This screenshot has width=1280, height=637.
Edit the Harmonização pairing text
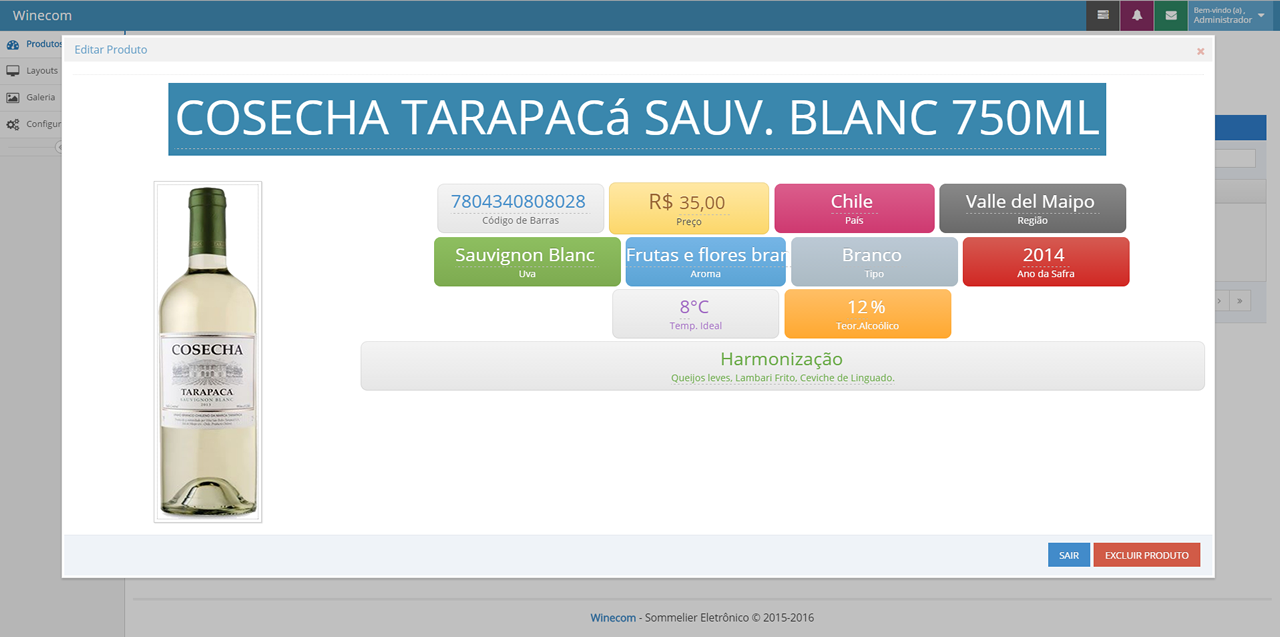(x=782, y=378)
